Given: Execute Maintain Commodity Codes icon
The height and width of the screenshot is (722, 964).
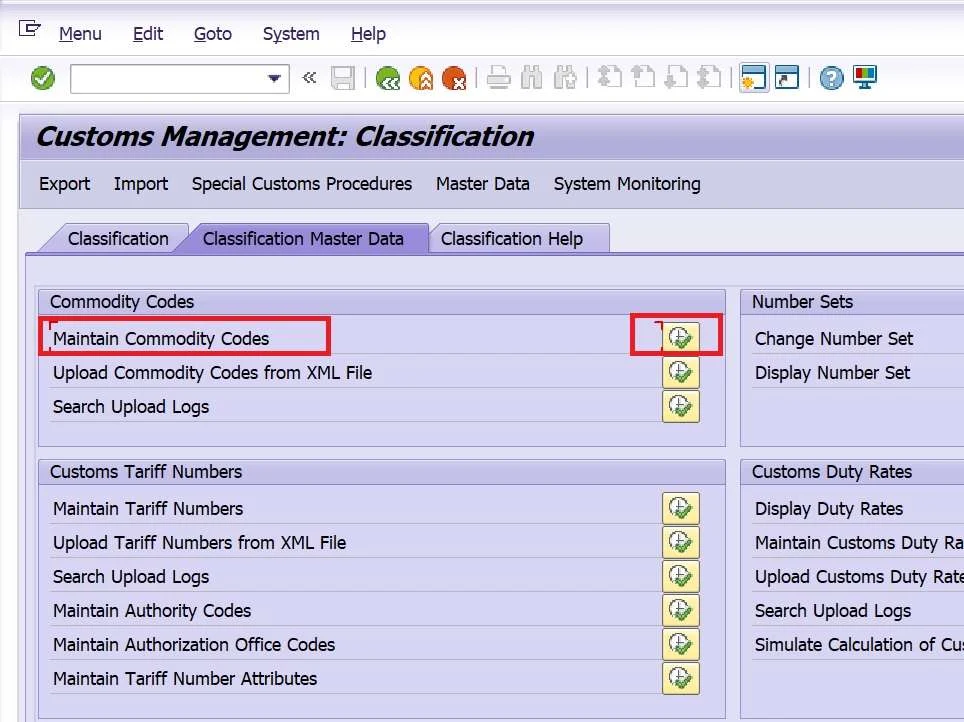Looking at the screenshot, I should point(681,338).
